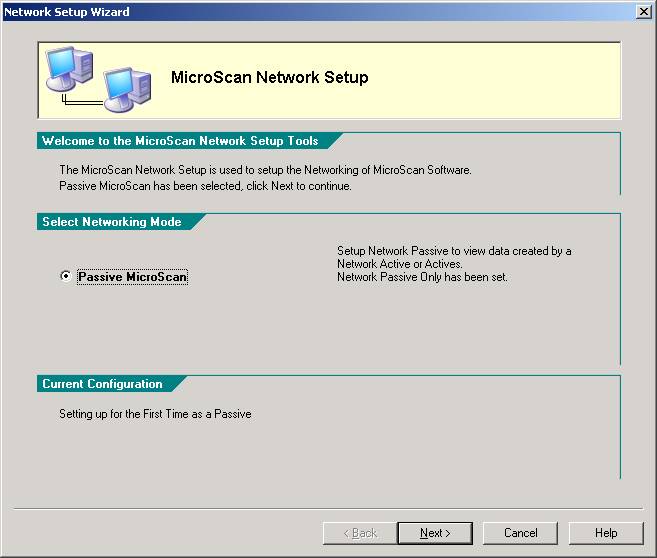Screen dimensions: 657x558
Task: Click the Welcome to the MicroScan Network Setup Tools header
Action: pyautogui.click(x=180, y=141)
